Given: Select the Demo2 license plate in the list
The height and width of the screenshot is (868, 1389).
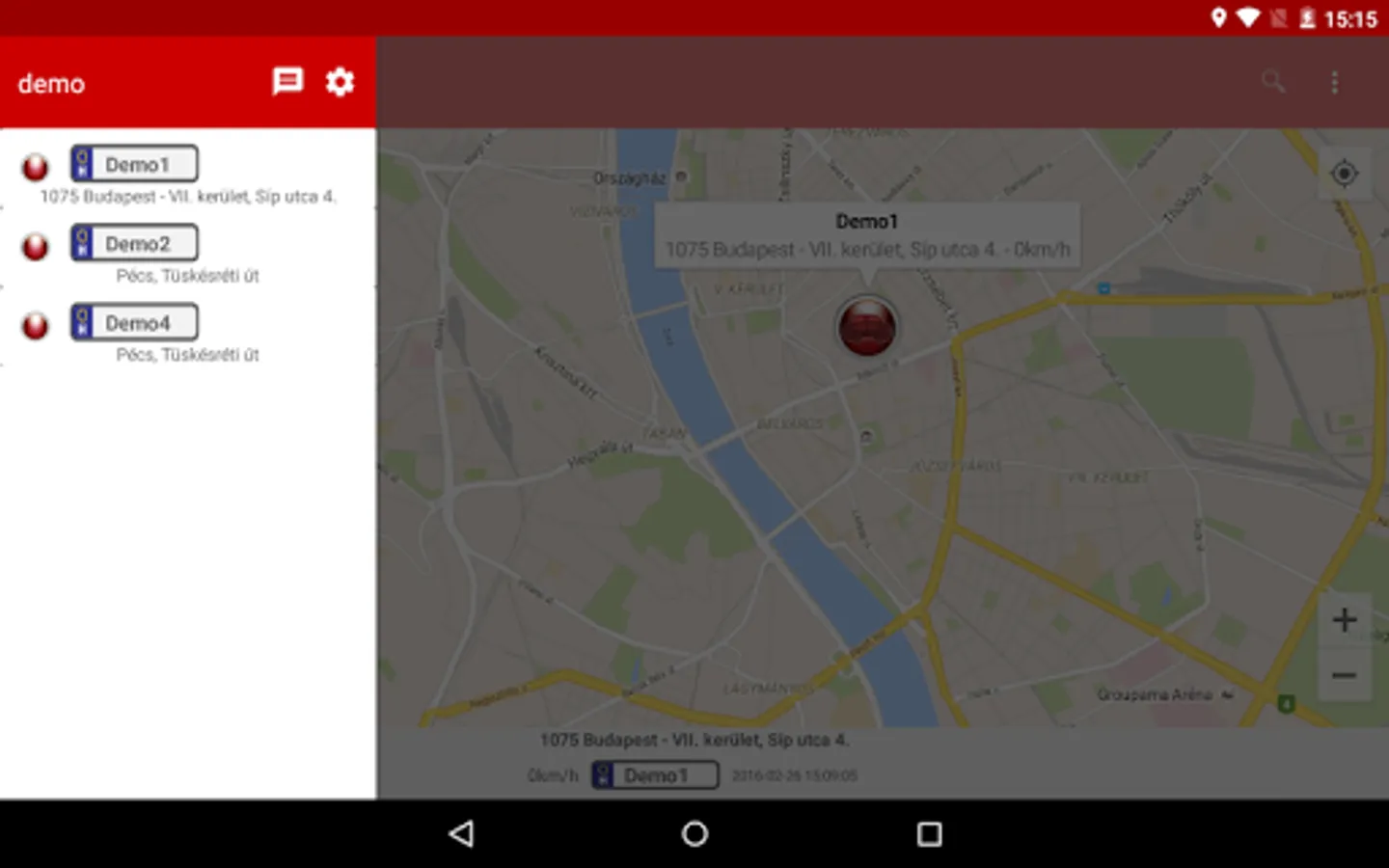Looking at the screenshot, I should (x=134, y=243).
